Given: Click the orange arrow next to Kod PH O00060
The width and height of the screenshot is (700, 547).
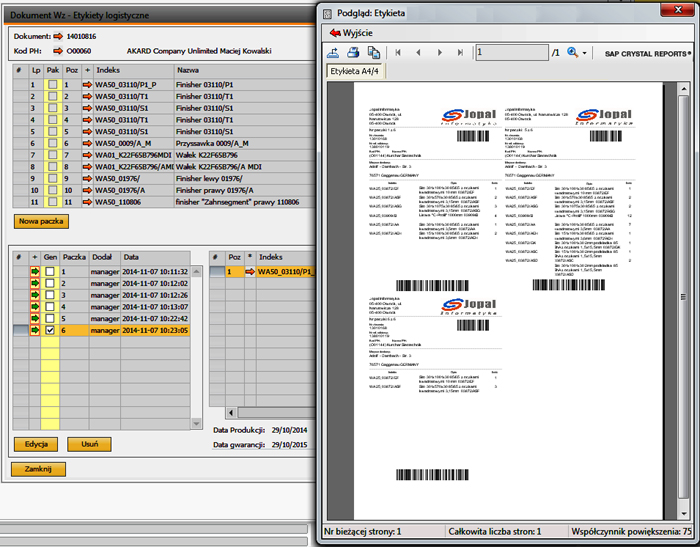Looking at the screenshot, I should click(58, 51).
